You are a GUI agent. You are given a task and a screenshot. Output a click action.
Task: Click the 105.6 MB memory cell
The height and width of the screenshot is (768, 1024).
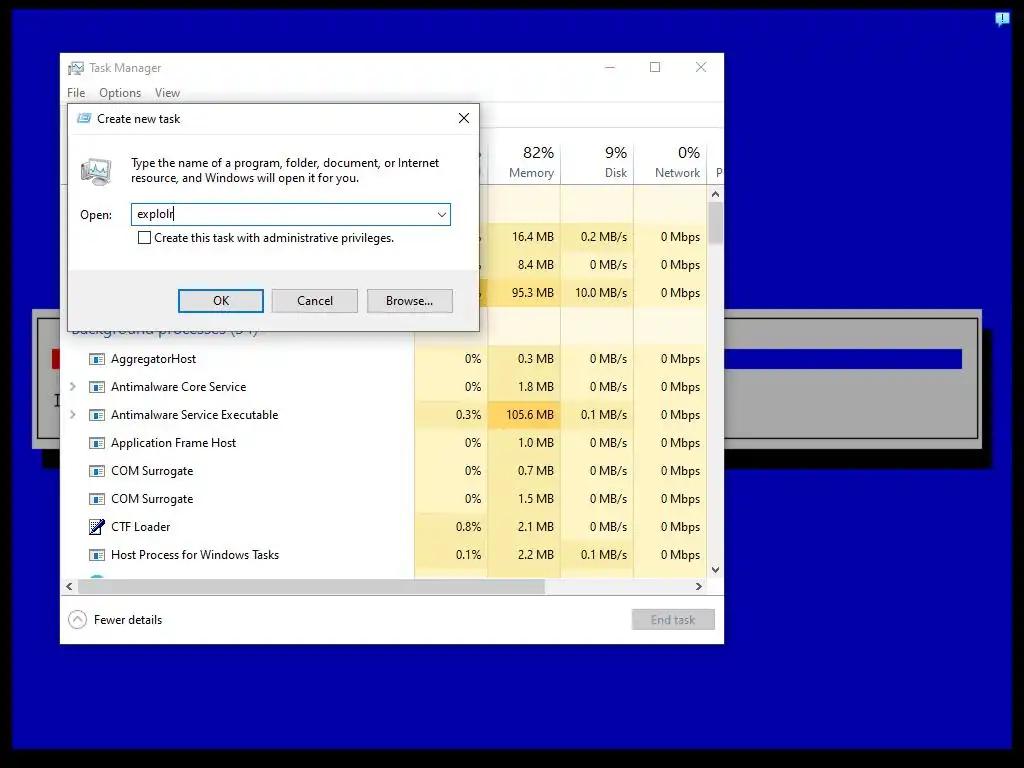(524, 415)
